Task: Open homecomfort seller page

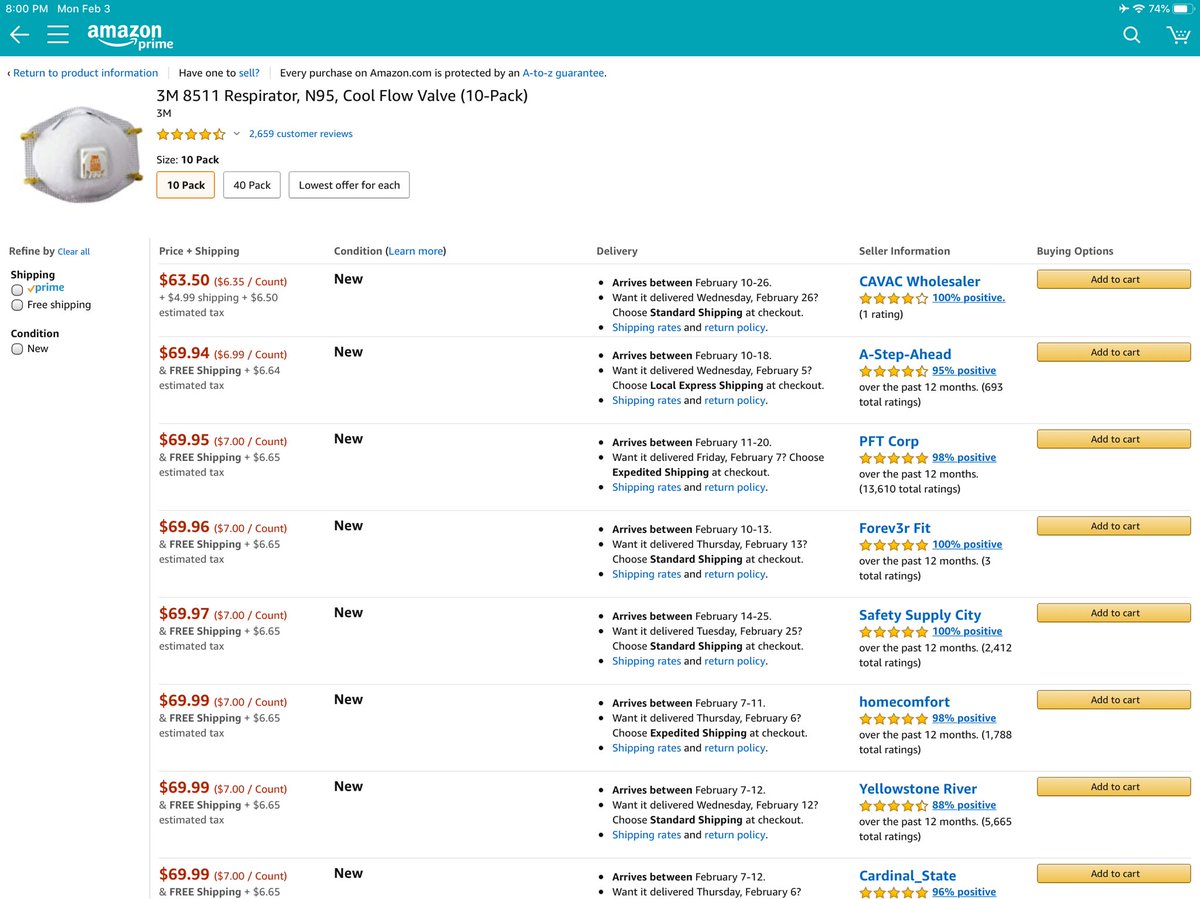Action: [904, 703]
